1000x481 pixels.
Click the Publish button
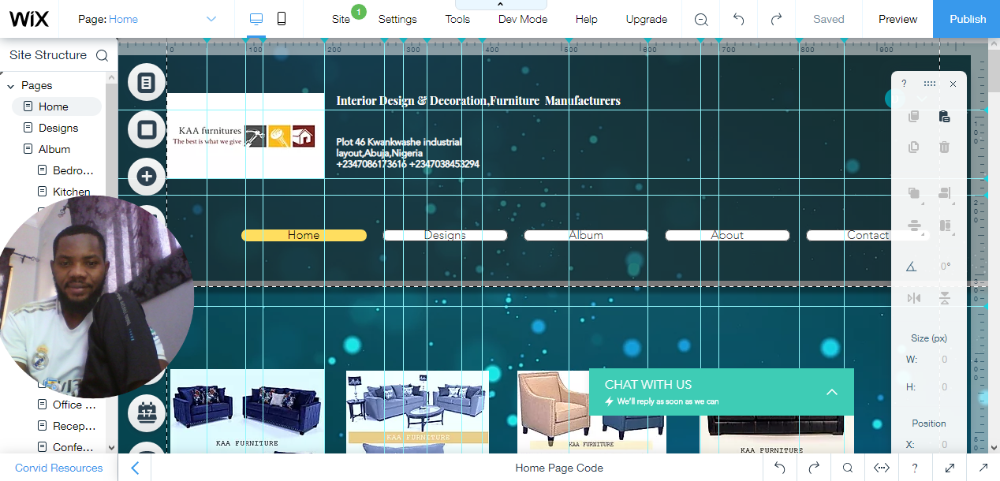point(967,19)
